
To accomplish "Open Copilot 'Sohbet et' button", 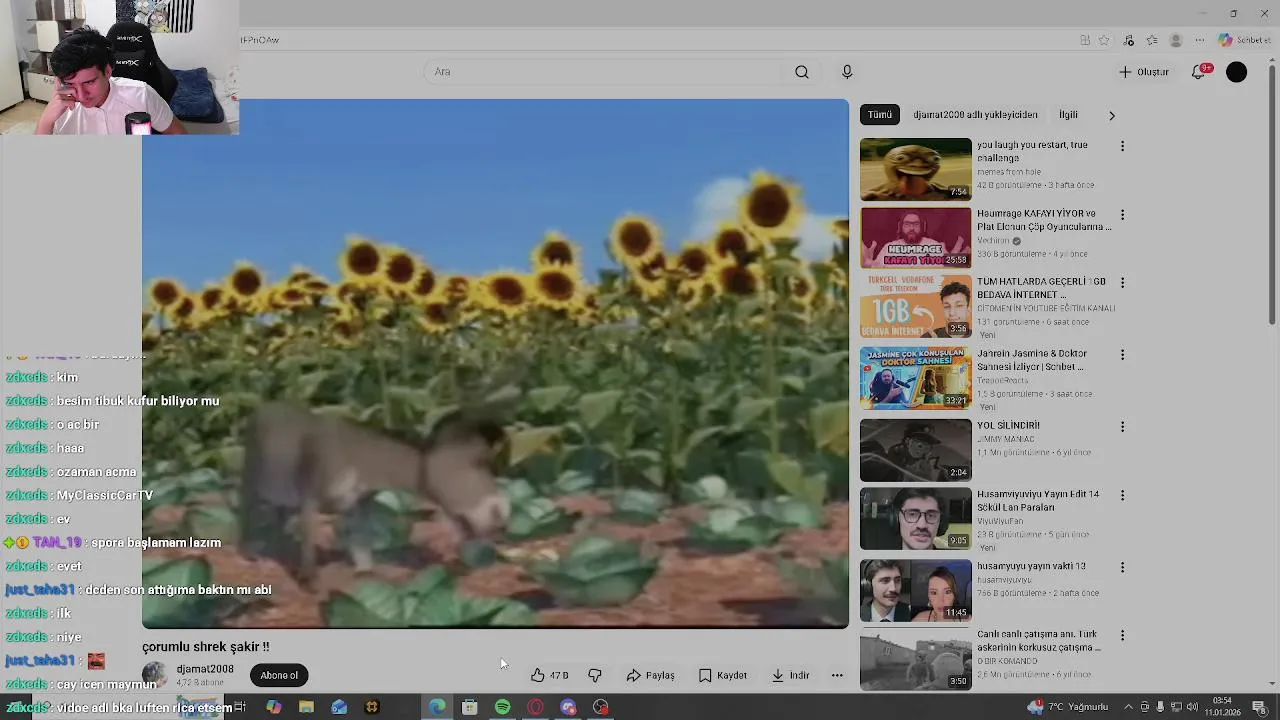I will pos(1244,40).
